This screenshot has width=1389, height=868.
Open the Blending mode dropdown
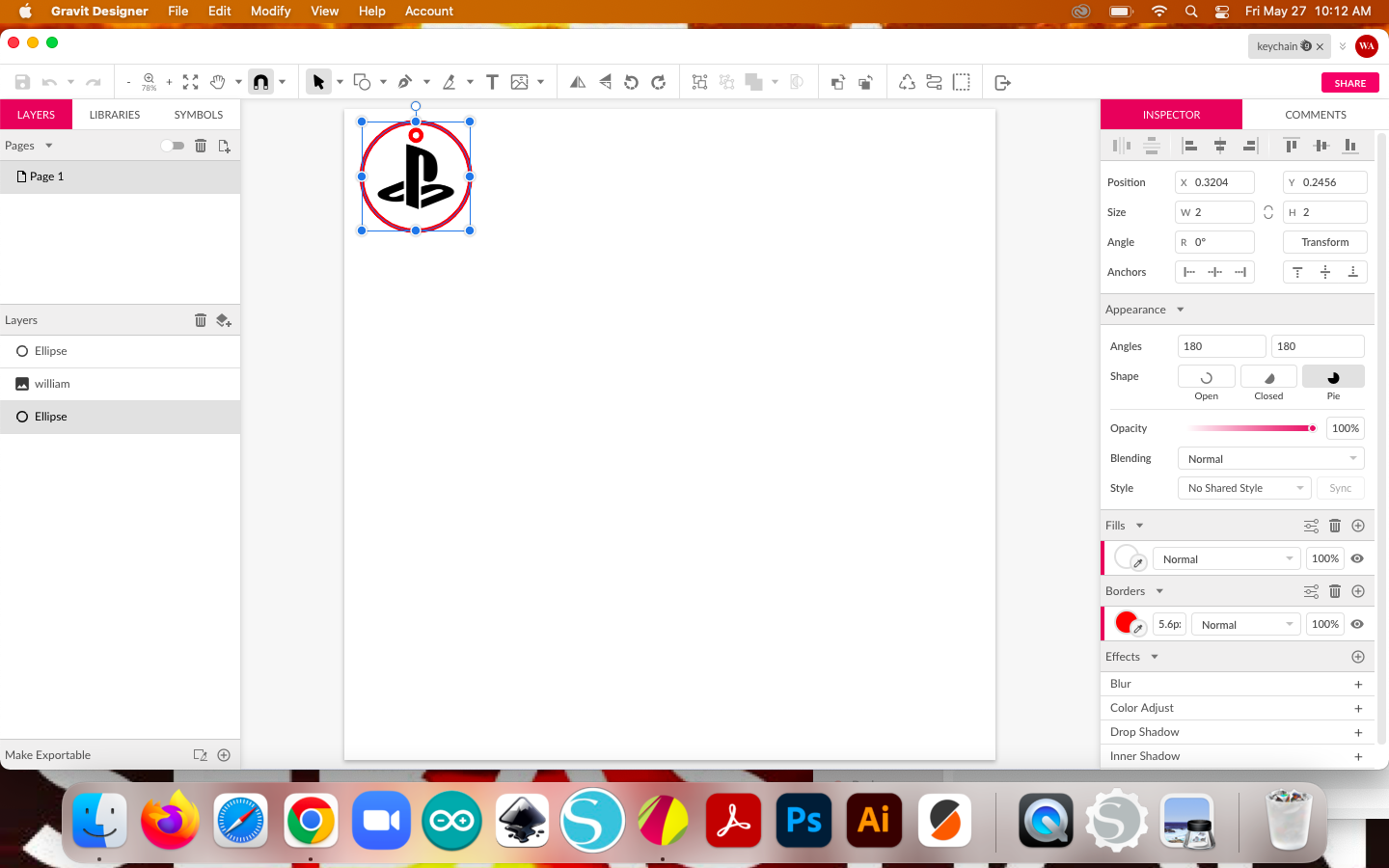click(x=1271, y=459)
